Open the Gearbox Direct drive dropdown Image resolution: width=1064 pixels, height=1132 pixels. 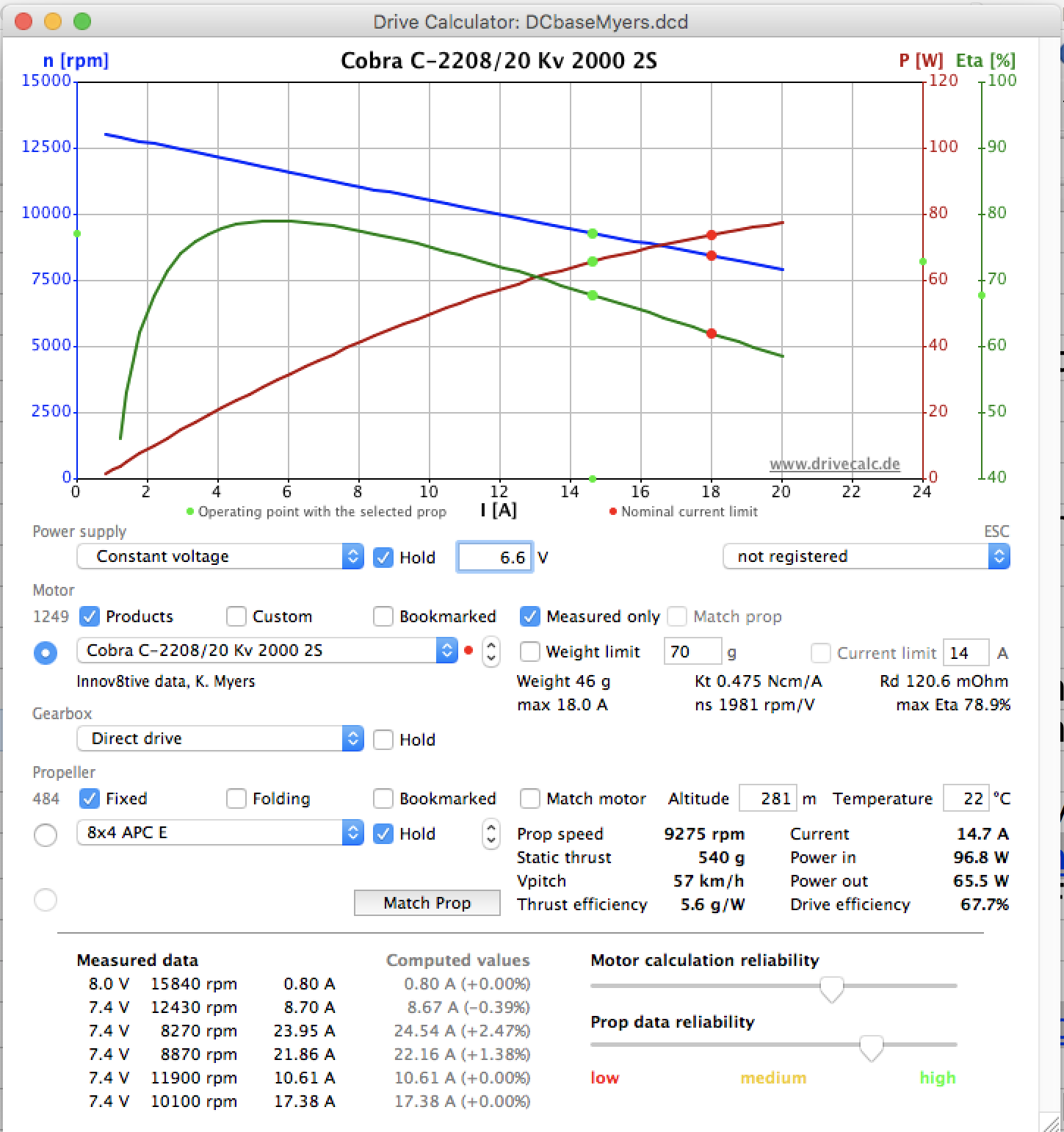[220, 739]
